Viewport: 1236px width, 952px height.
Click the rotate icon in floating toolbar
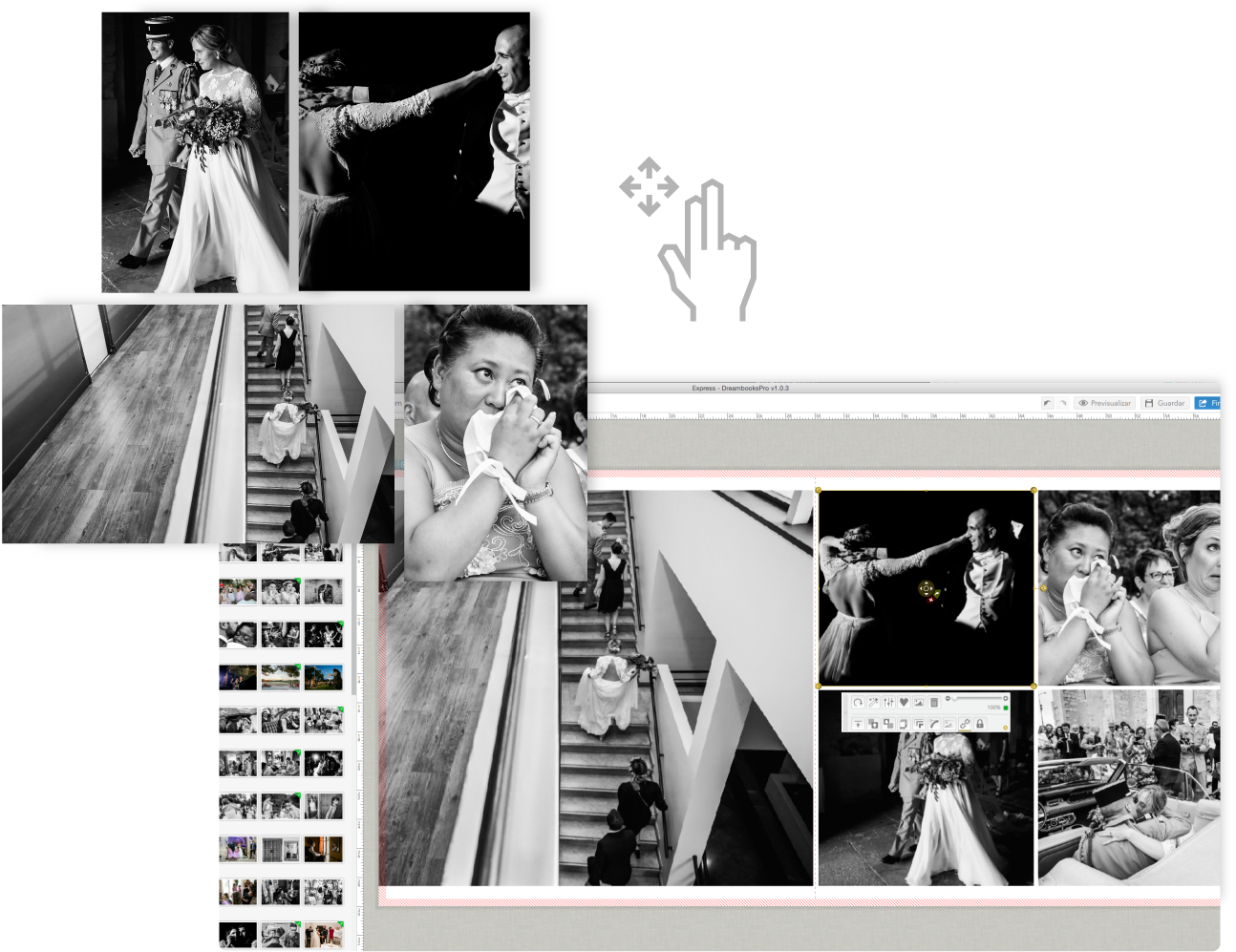click(858, 702)
